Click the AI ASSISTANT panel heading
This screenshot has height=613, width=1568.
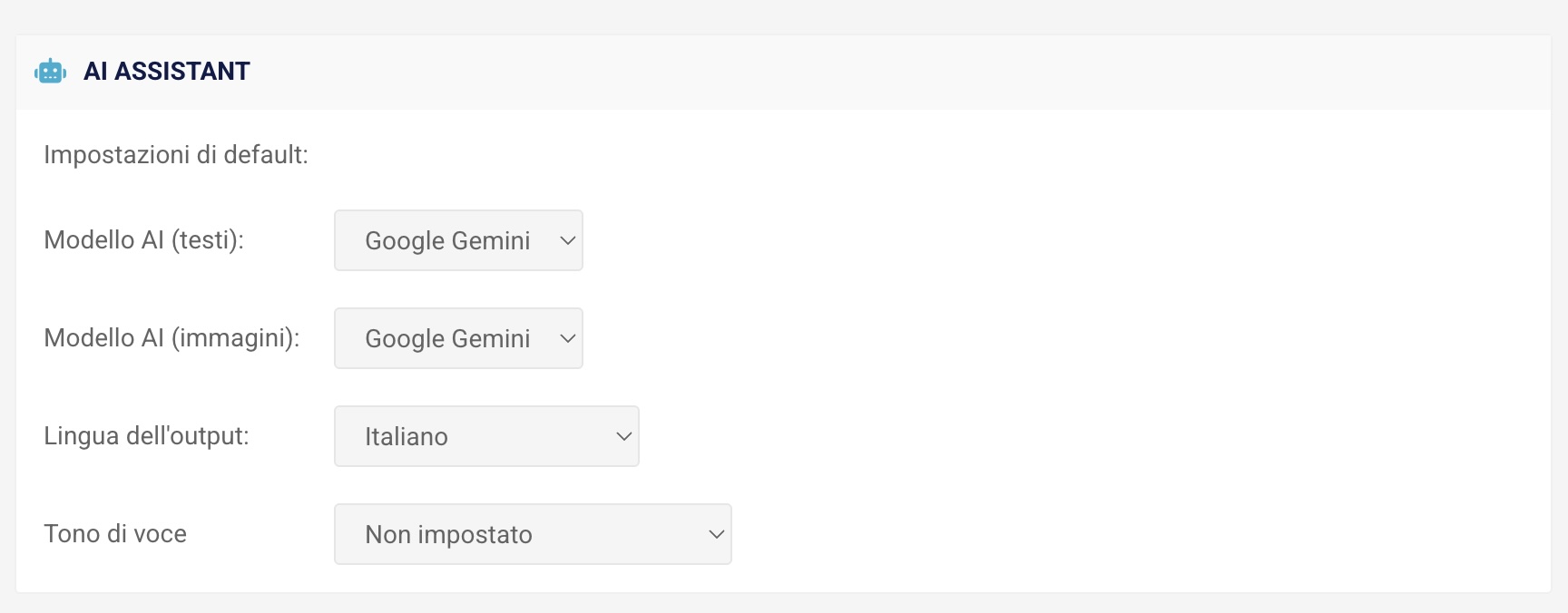[x=167, y=71]
